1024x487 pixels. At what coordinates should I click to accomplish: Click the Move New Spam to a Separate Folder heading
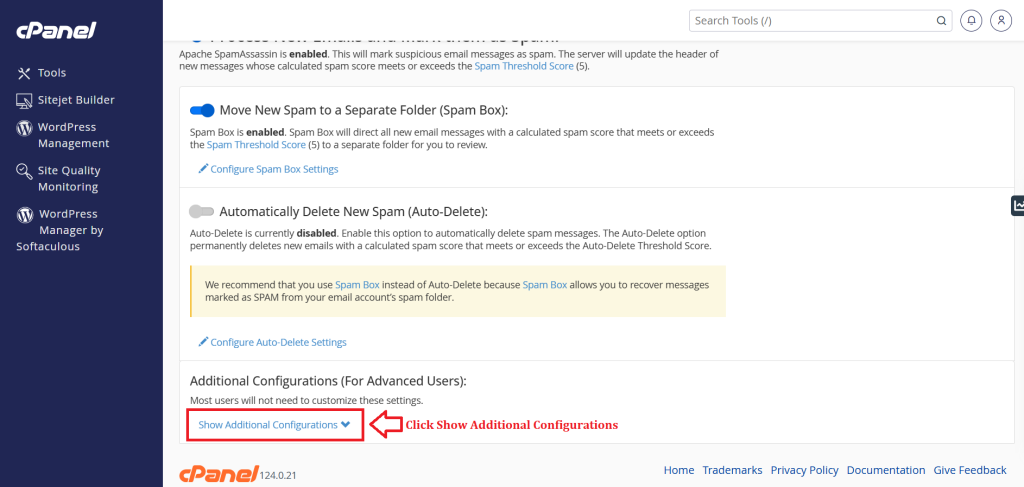coord(364,110)
